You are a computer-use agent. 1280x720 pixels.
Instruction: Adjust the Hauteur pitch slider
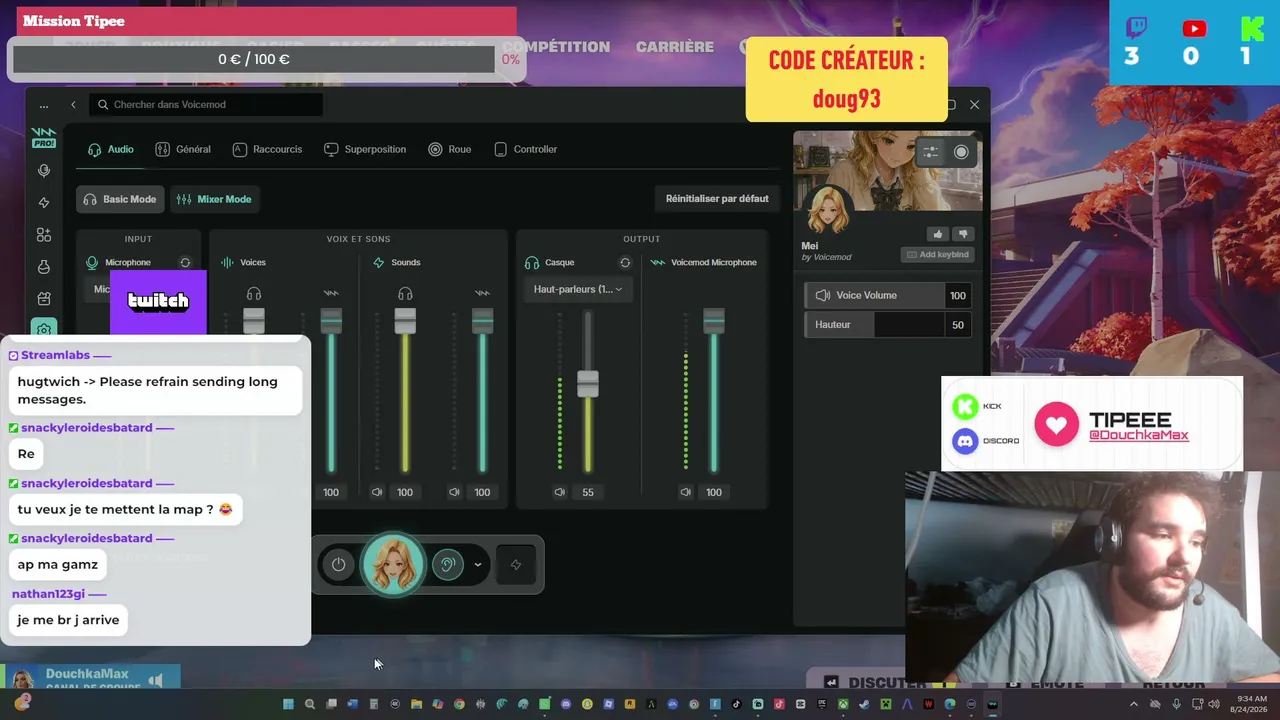click(x=875, y=324)
